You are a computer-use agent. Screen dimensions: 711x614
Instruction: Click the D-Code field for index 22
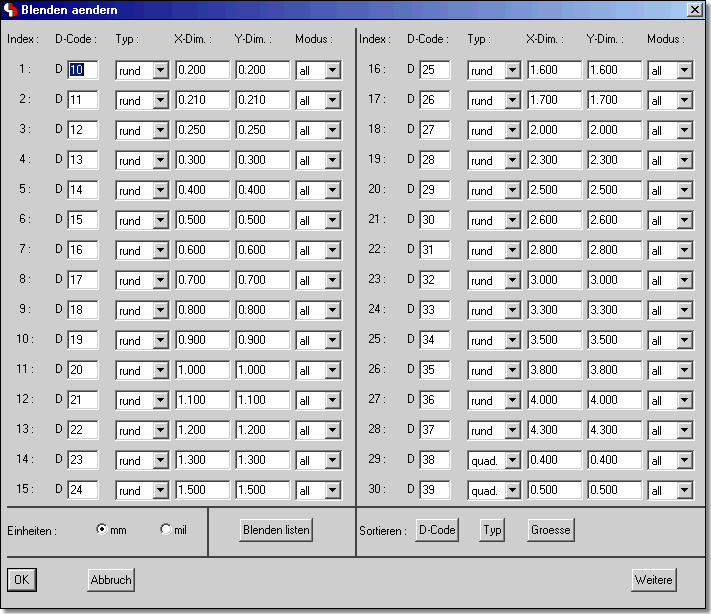(434, 250)
